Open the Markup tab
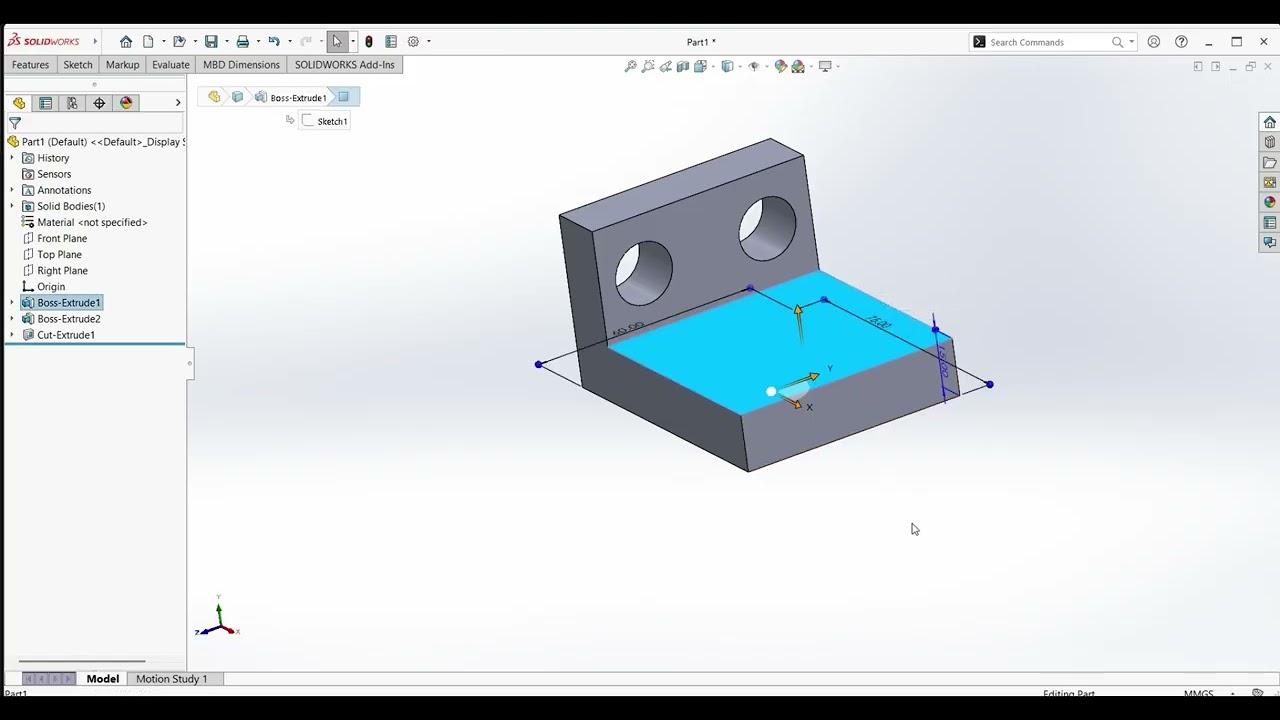This screenshot has height=720, width=1280. [122, 65]
